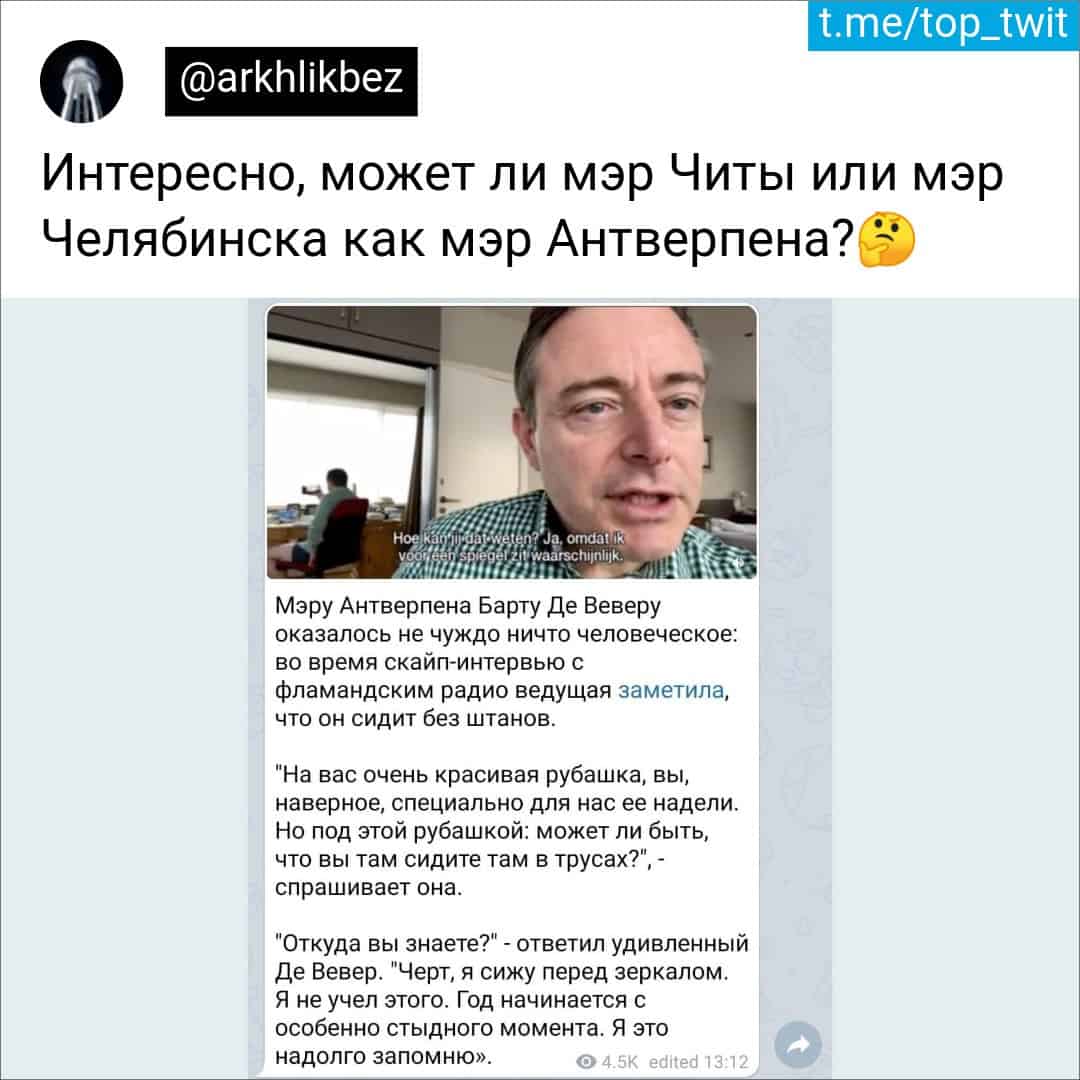Click the "что он сидит без штанов." line

click(x=415, y=718)
